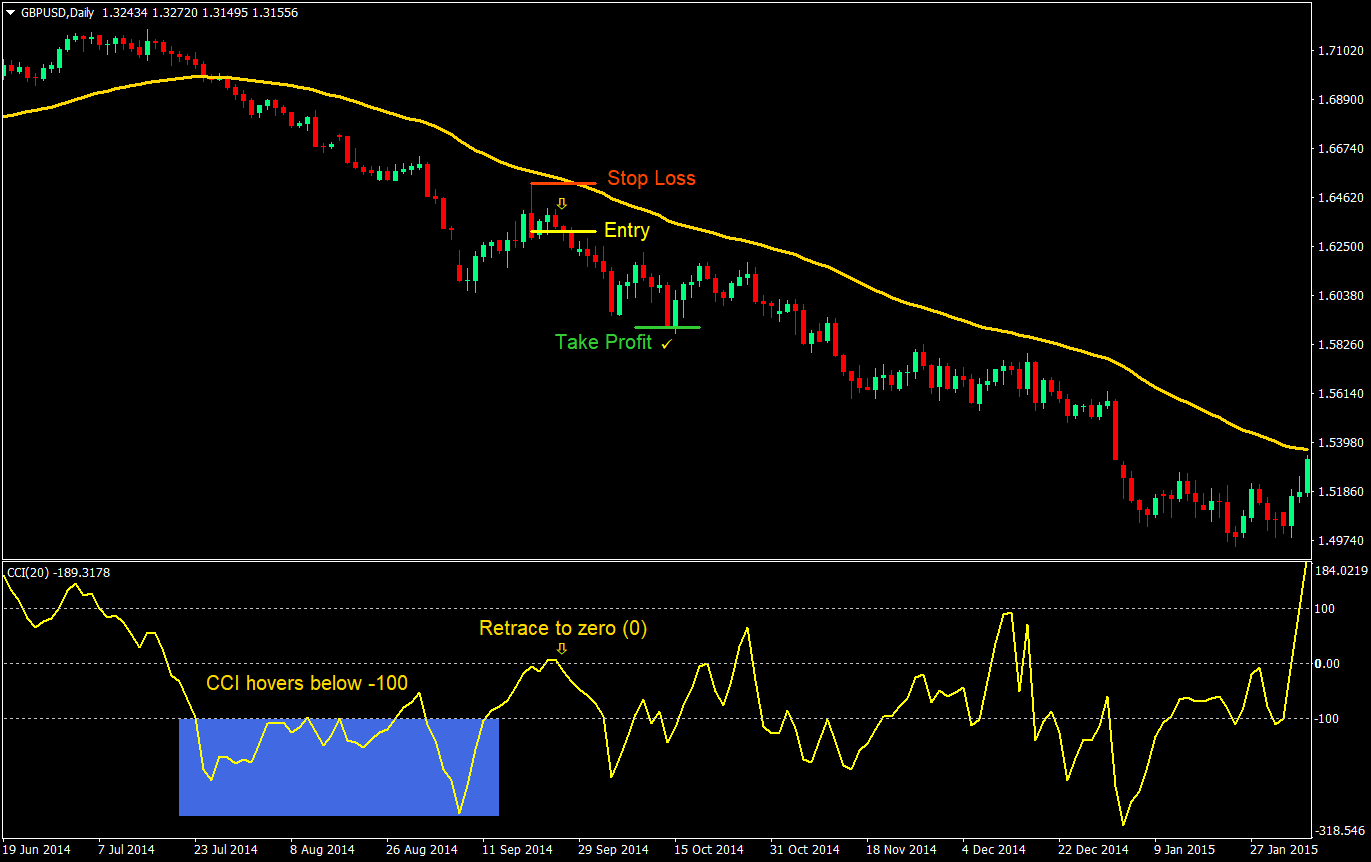Click the 'Stop Loss' text label
Viewport: 1371px width, 862px height.
(x=651, y=178)
